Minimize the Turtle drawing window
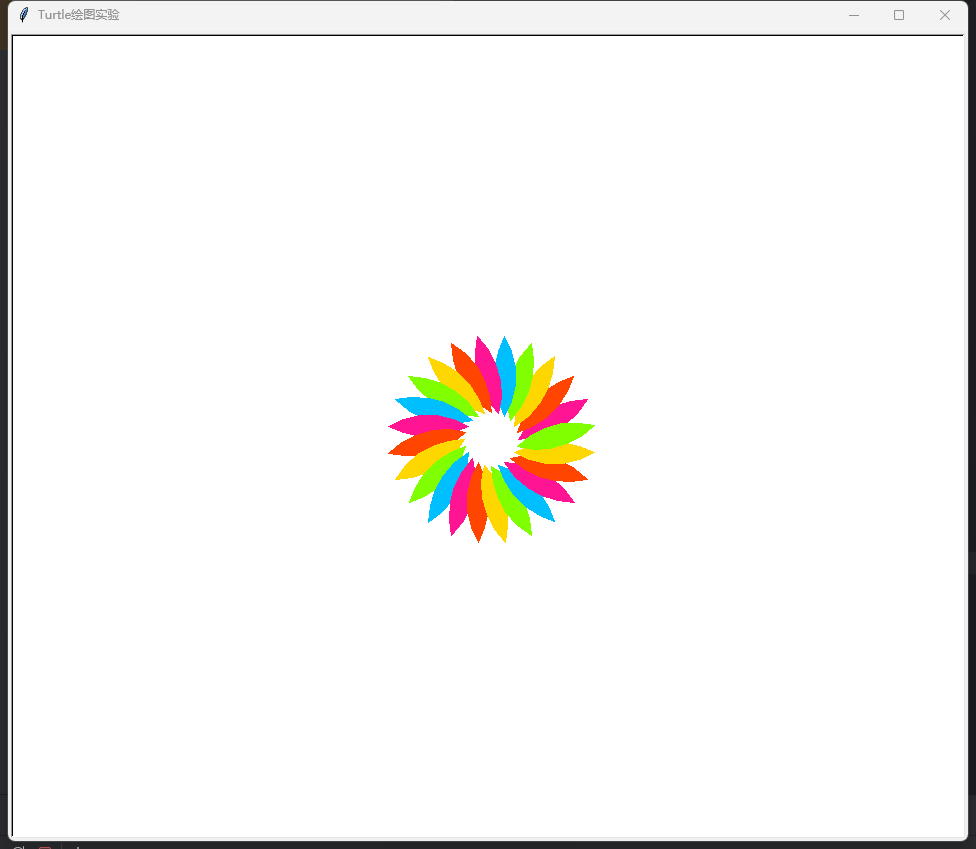The height and width of the screenshot is (849, 976). [854, 15]
